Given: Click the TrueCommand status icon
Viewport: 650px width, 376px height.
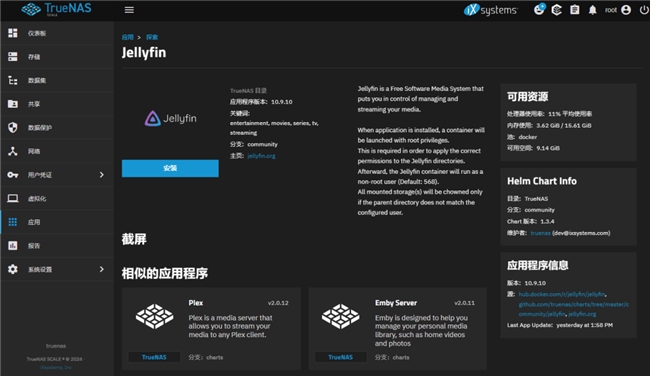Looking at the screenshot, I should (557, 10).
